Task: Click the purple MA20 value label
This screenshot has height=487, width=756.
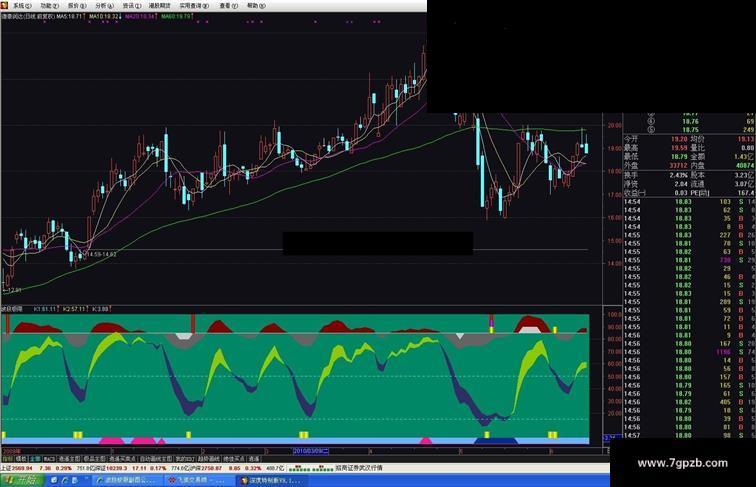Action: click(x=140, y=16)
